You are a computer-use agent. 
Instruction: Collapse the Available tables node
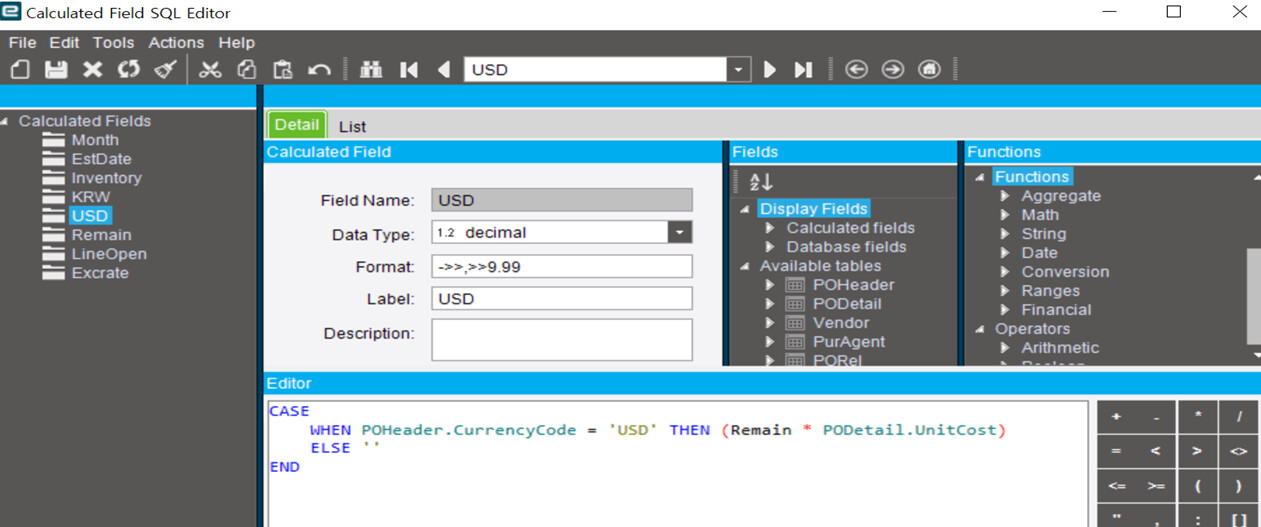coord(745,266)
